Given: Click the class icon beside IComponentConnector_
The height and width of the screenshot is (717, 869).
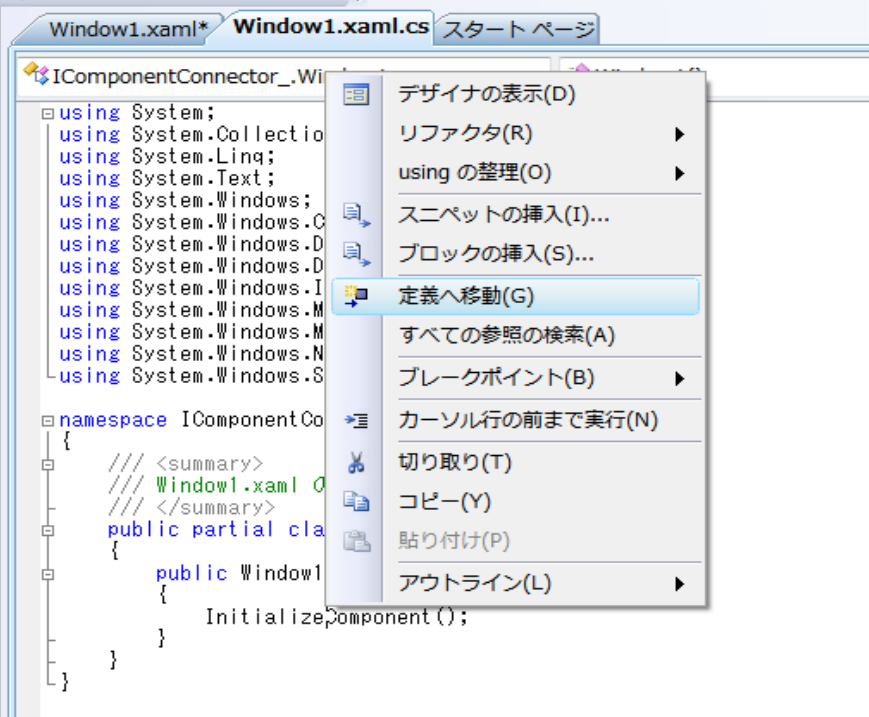Looking at the screenshot, I should pos(37,74).
